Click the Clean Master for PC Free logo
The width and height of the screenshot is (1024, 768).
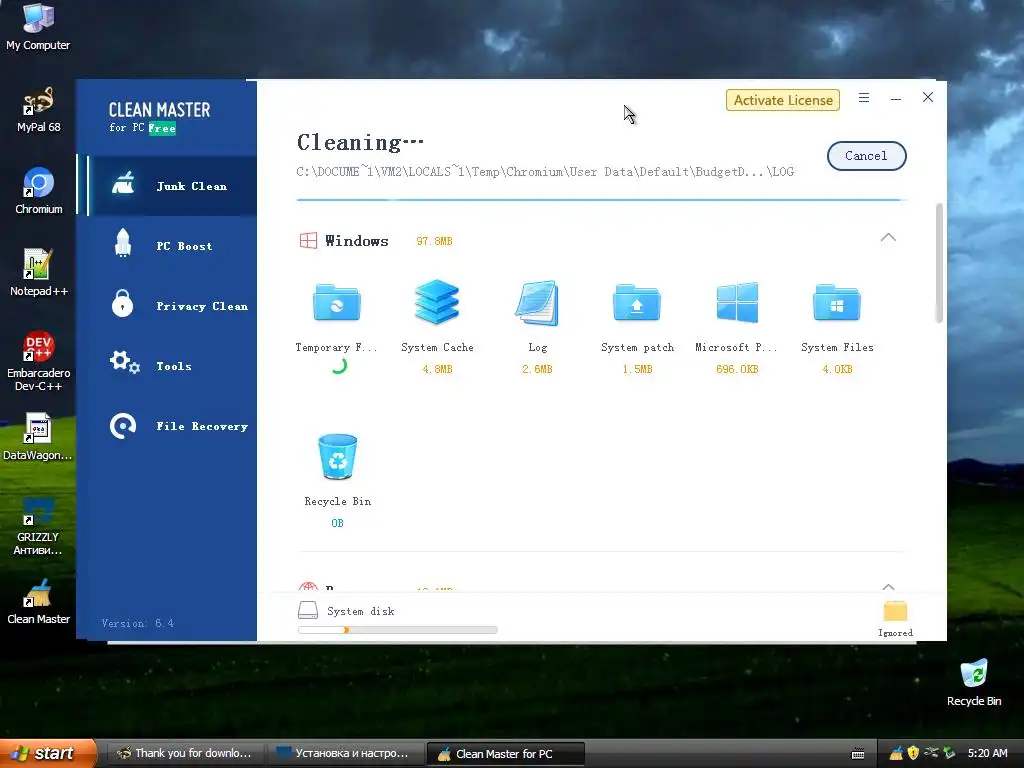point(159,118)
